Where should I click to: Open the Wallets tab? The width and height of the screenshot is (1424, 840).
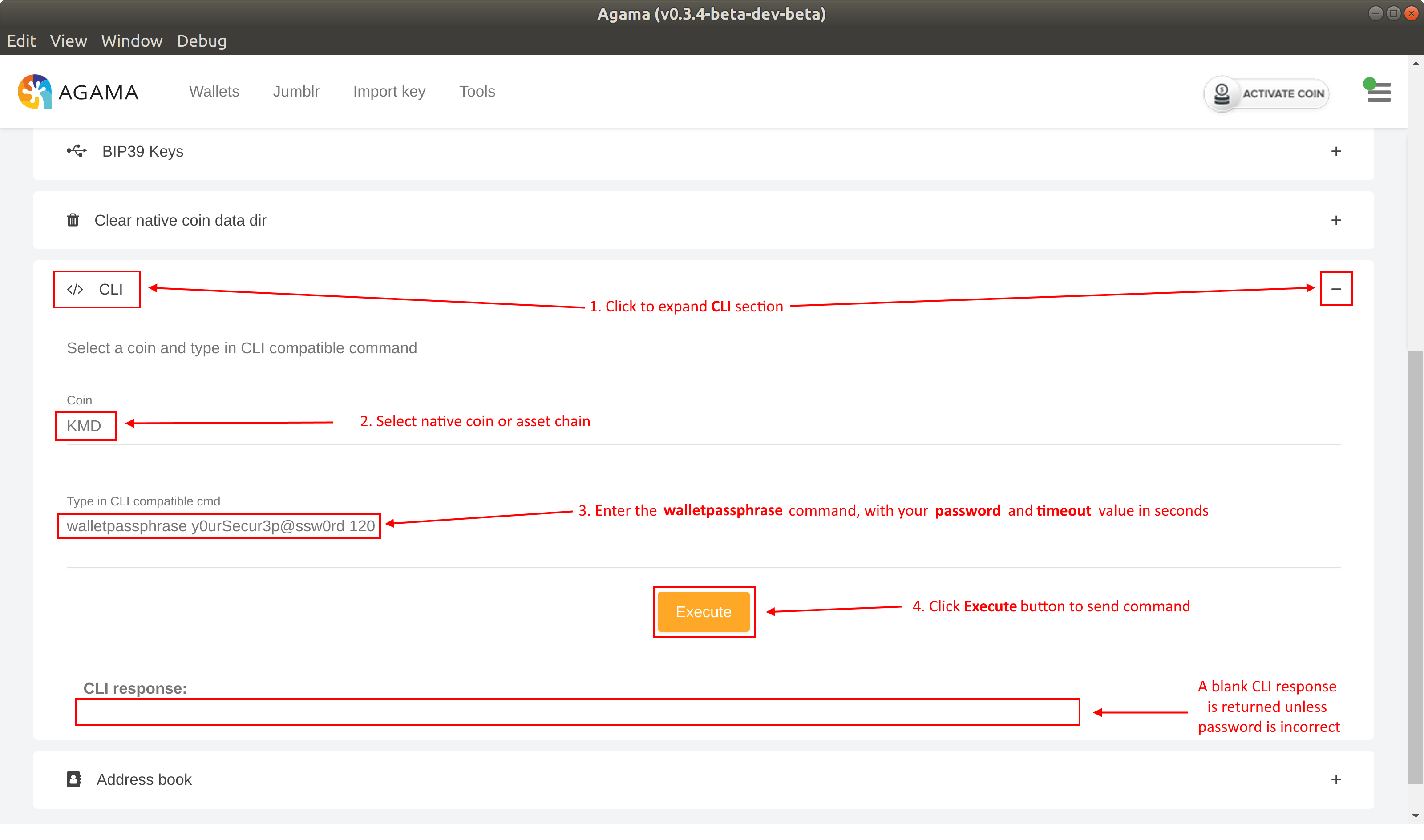pos(214,91)
